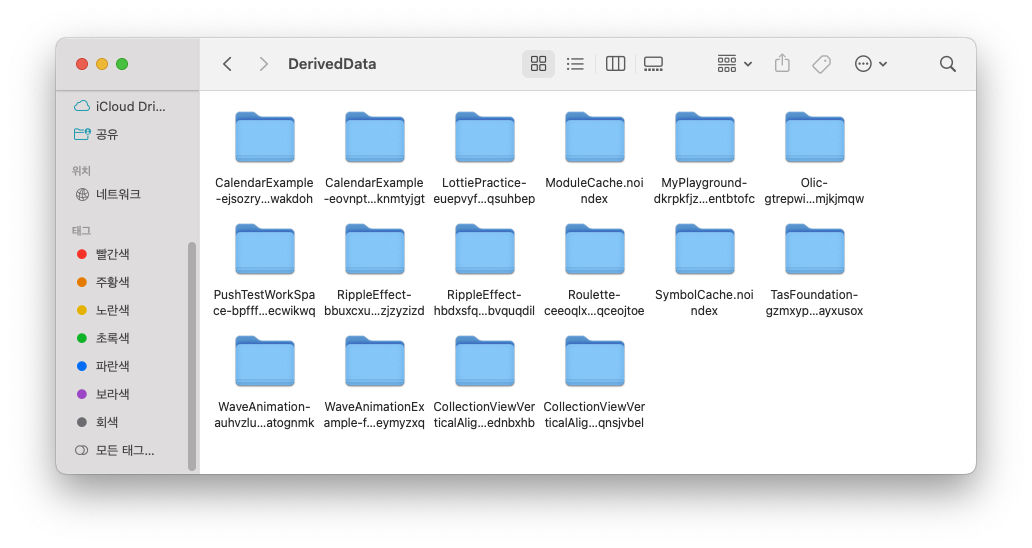
Task: Click the SymbolCache.noindex name label
Action: [704, 303]
